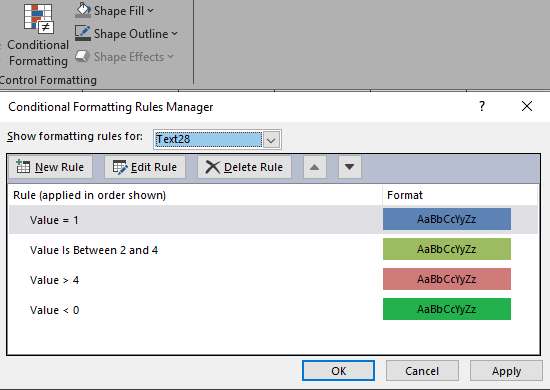Click the Shape Effects icon

pyautogui.click(x=83, y=56)
